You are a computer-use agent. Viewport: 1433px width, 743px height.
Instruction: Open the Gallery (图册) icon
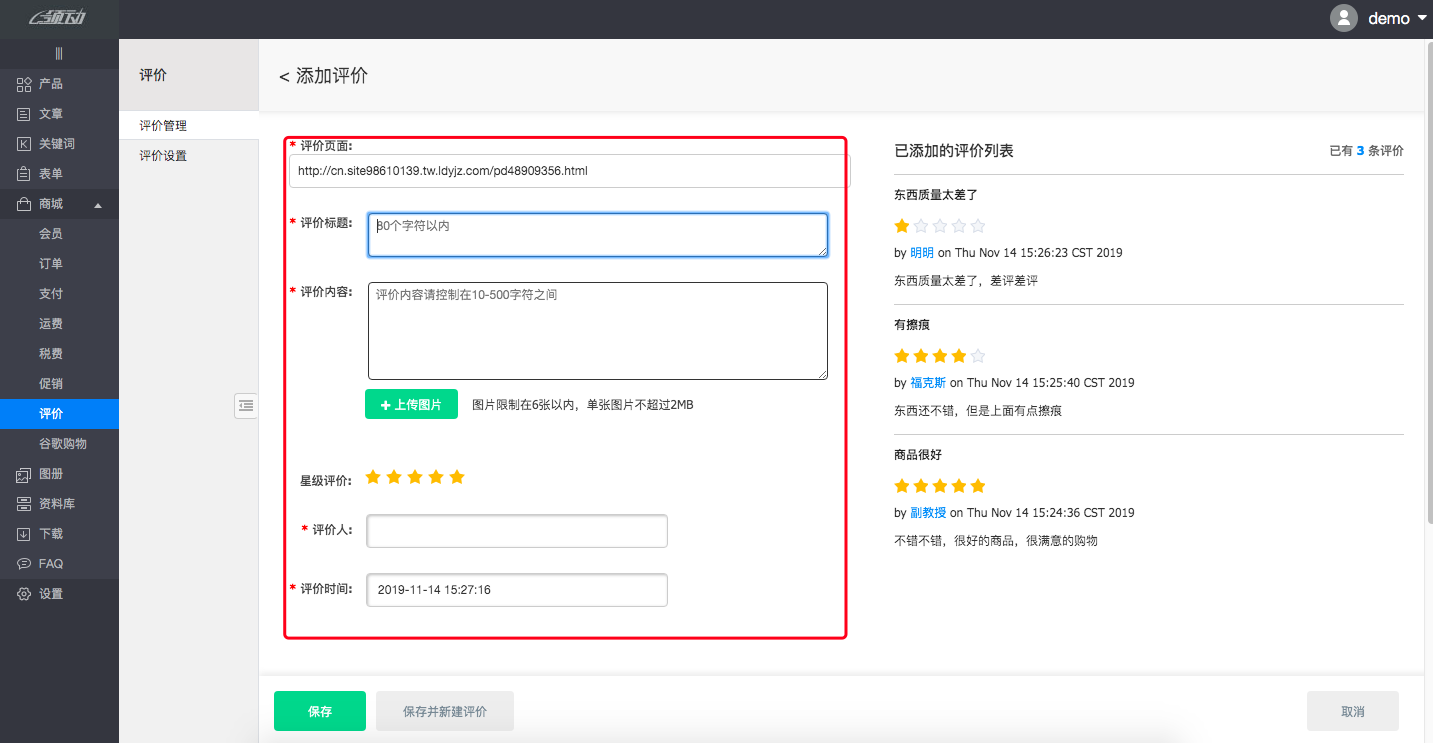point(25,474)
